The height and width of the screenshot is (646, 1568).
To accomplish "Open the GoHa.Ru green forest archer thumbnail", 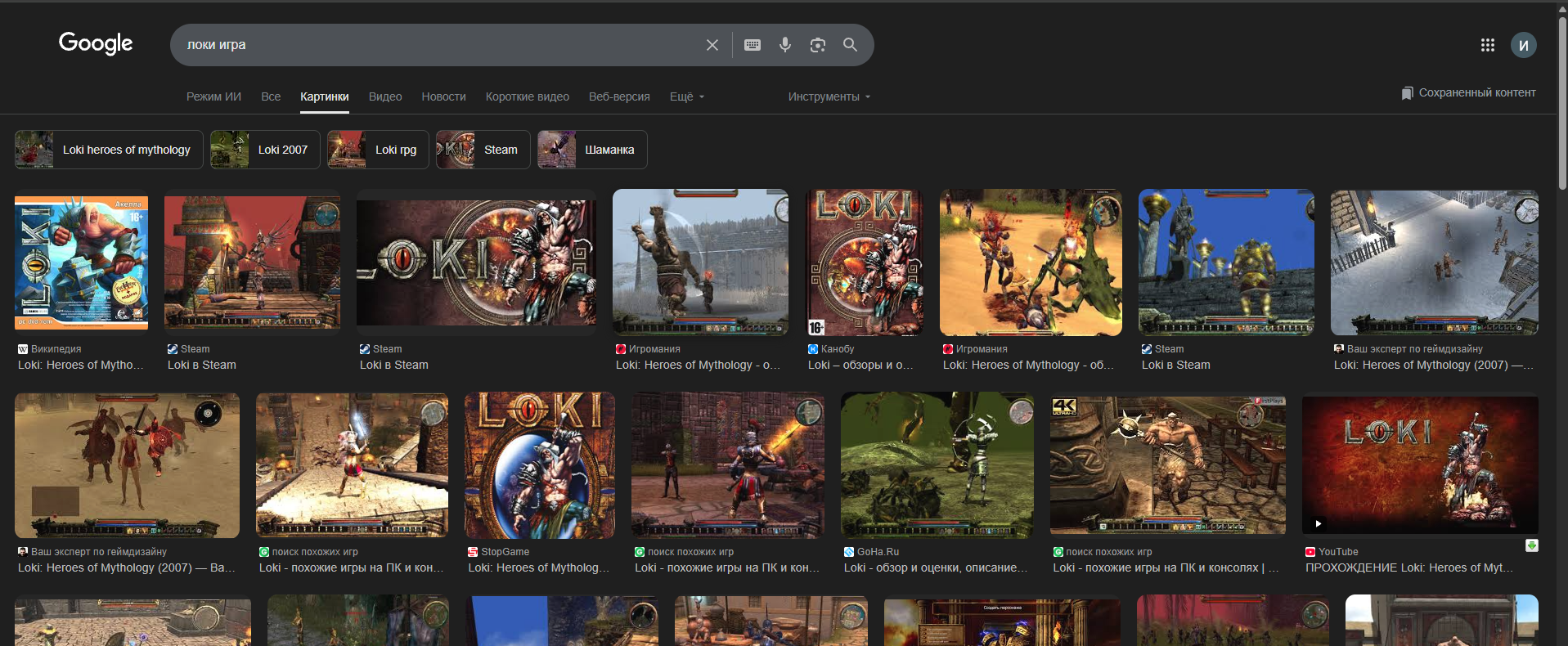I will (937, 465).
